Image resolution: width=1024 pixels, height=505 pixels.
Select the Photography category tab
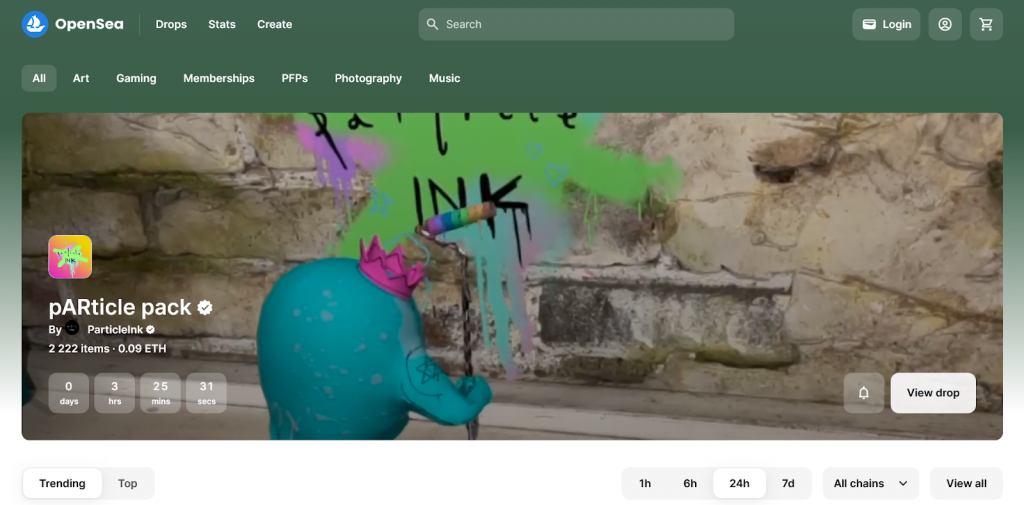pos(368,78)
